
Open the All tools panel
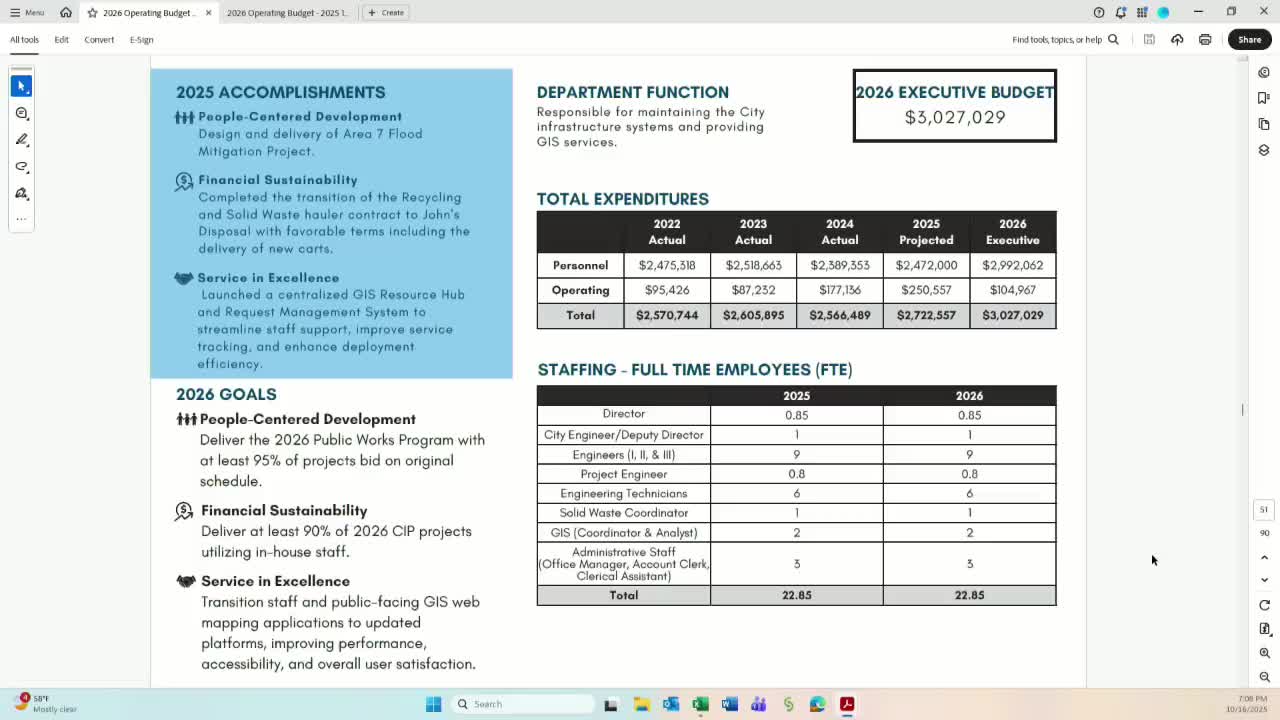click(x=24, y=40)
